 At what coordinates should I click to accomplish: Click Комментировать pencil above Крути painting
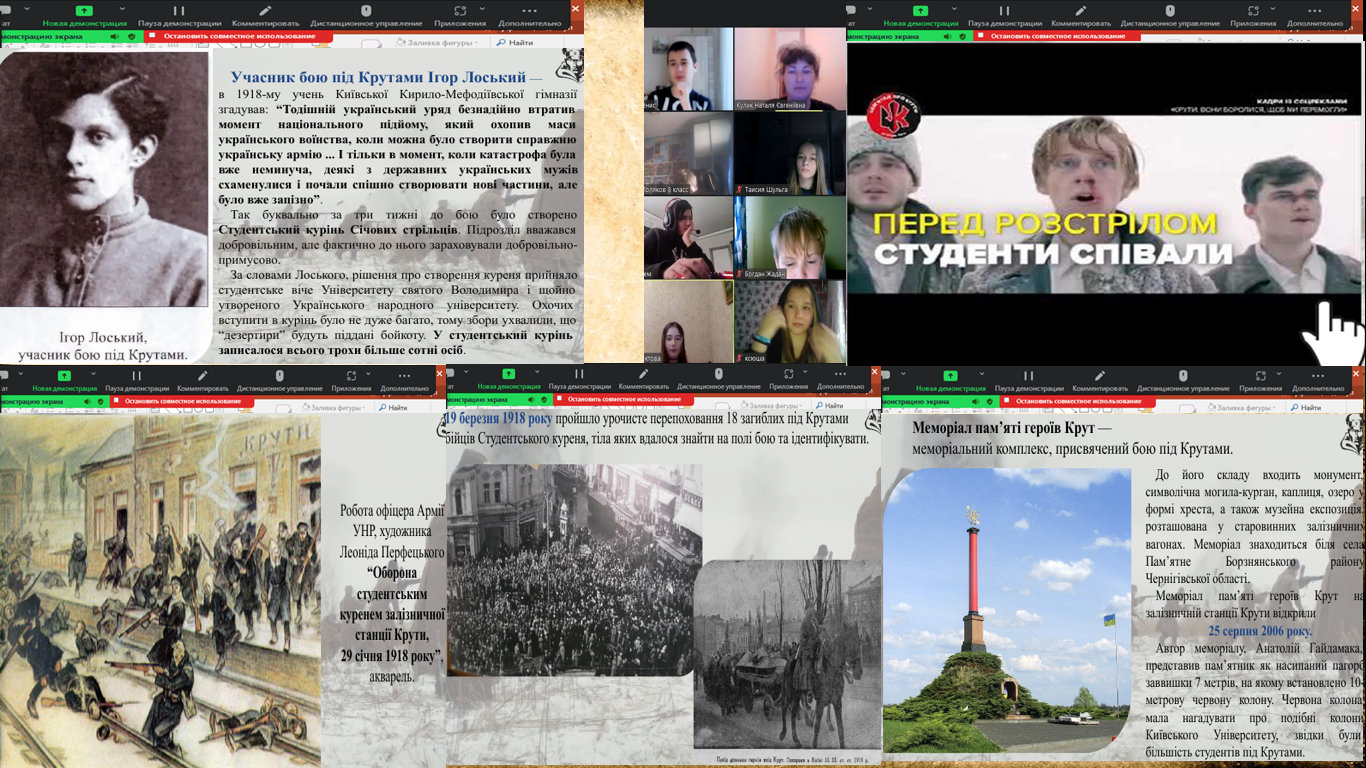202,375
